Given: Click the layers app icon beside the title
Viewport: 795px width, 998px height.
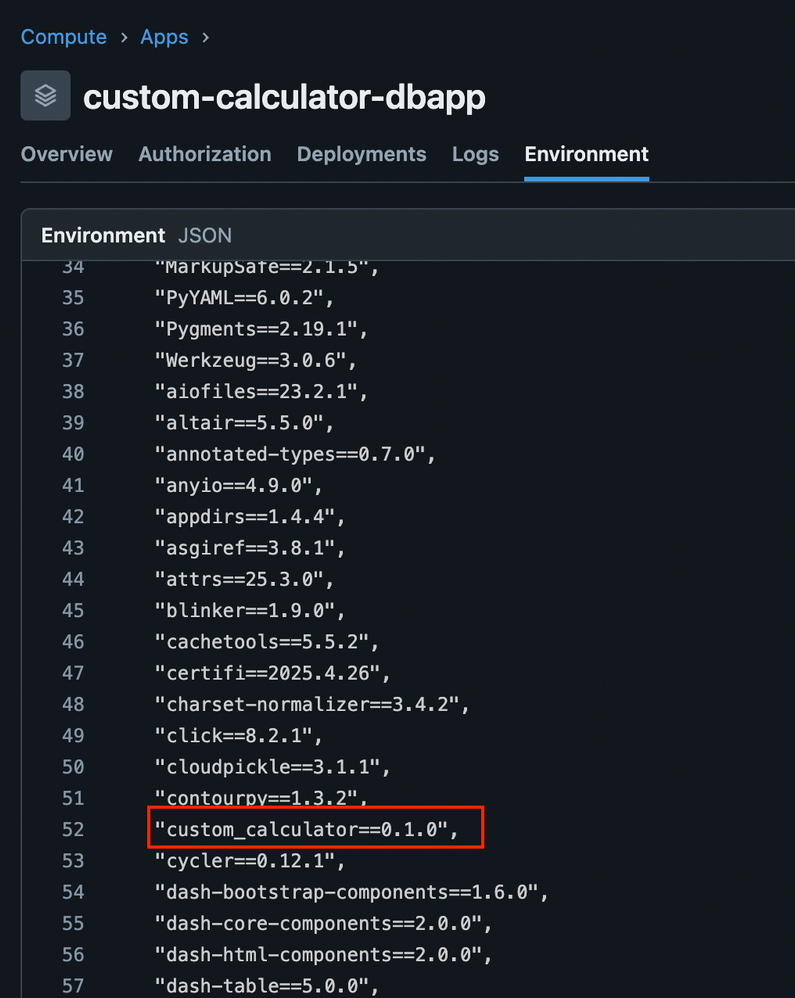Looking at the screenshot, I should click(x=46, y=96).
